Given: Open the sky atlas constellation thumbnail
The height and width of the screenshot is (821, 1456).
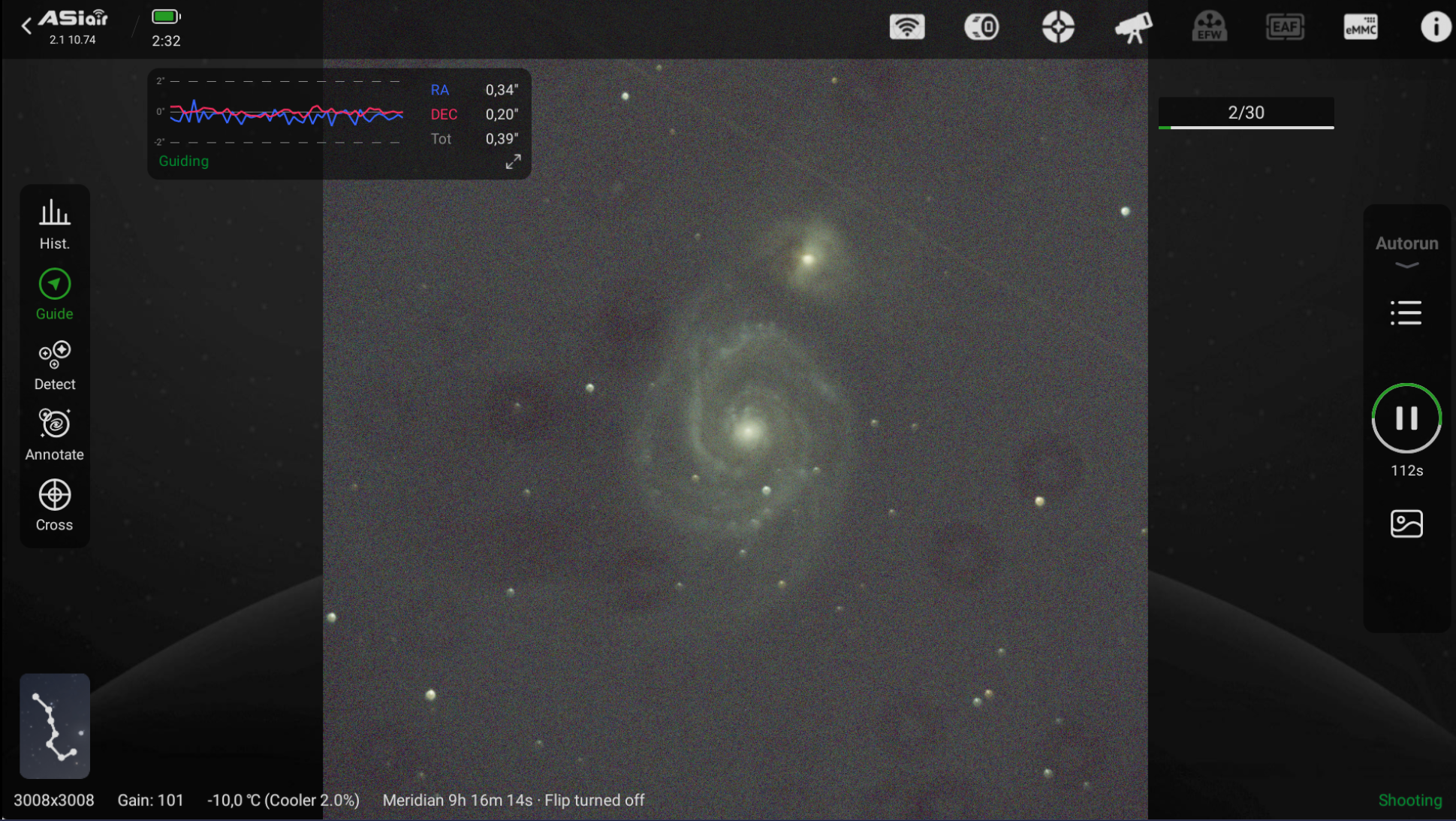Looking at the screenshot, I should click(54, 726).
